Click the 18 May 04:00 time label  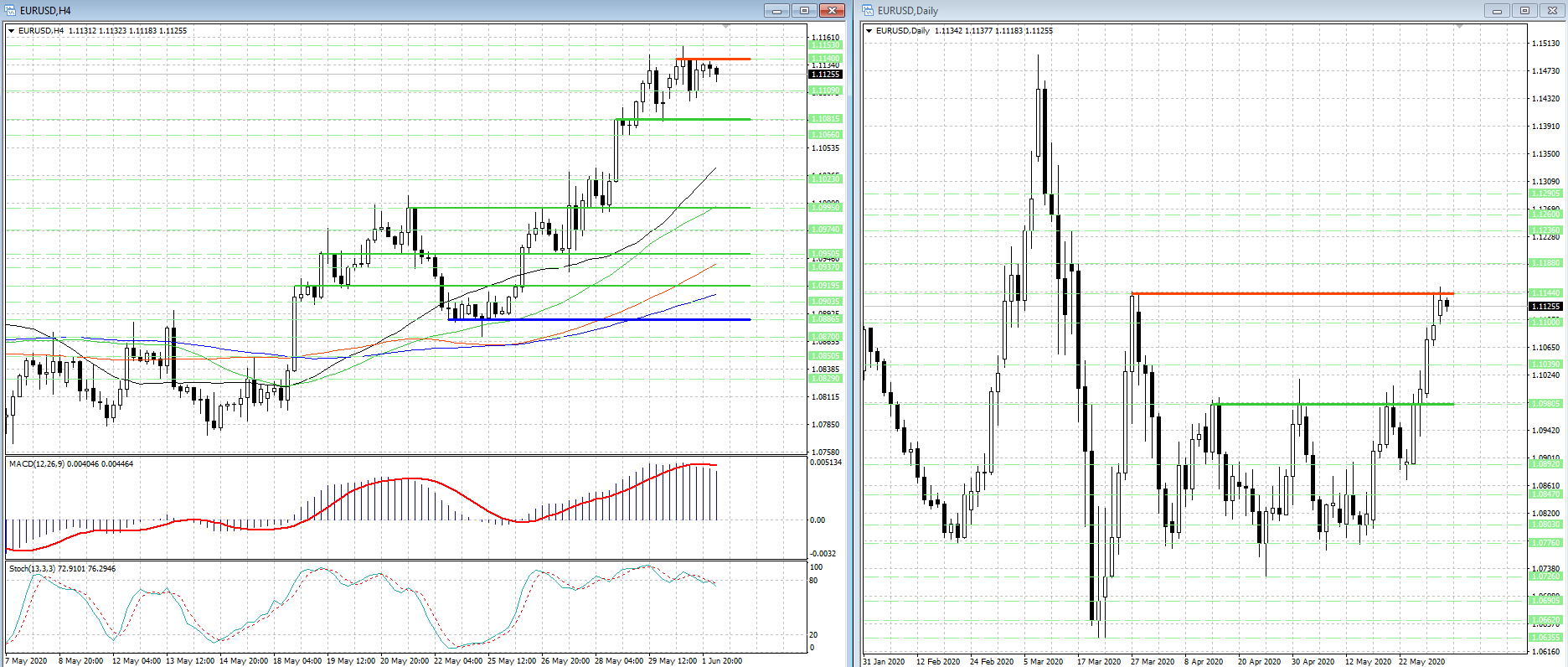(297, 661)
